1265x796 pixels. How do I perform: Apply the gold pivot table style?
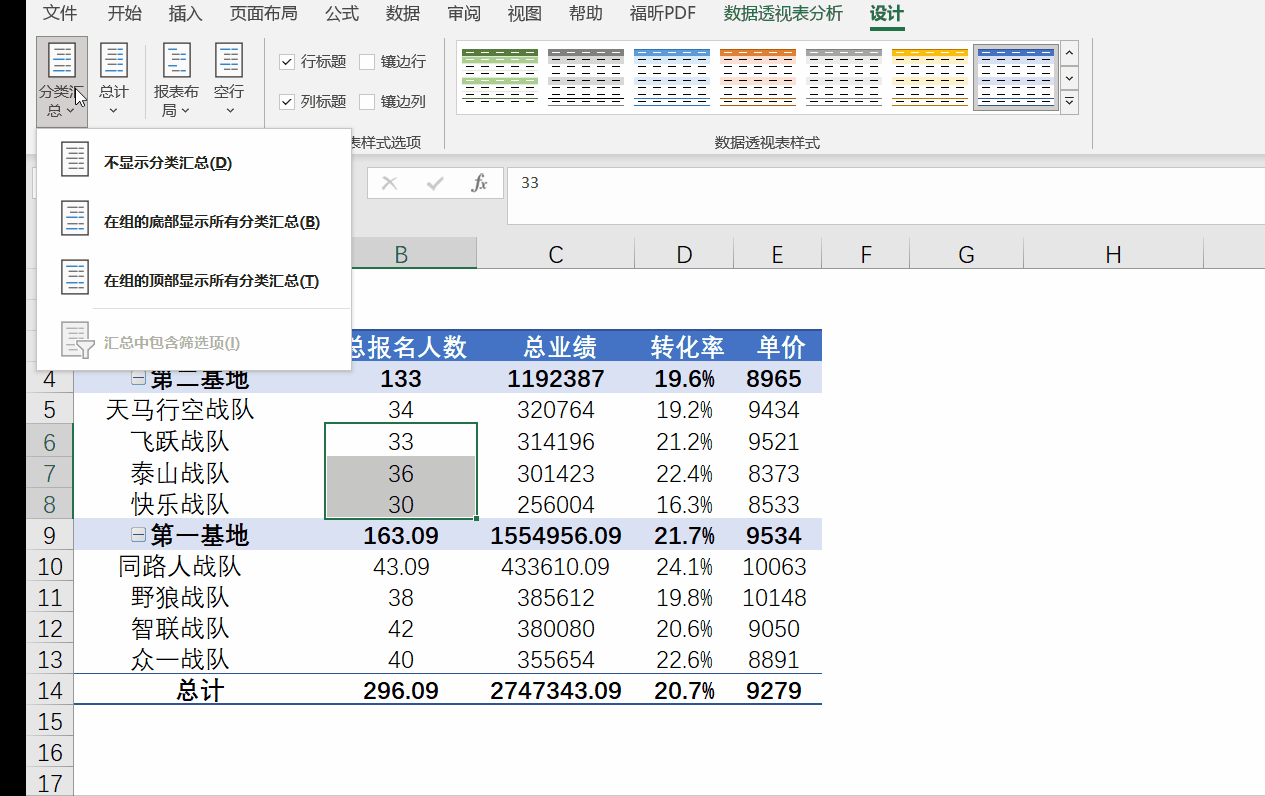pyautogui.click(x=930, y=77)
